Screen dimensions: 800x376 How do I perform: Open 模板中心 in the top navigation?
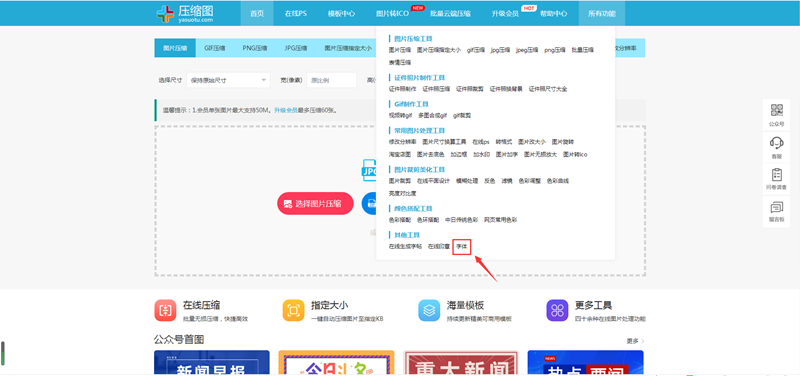coord(341,13)
